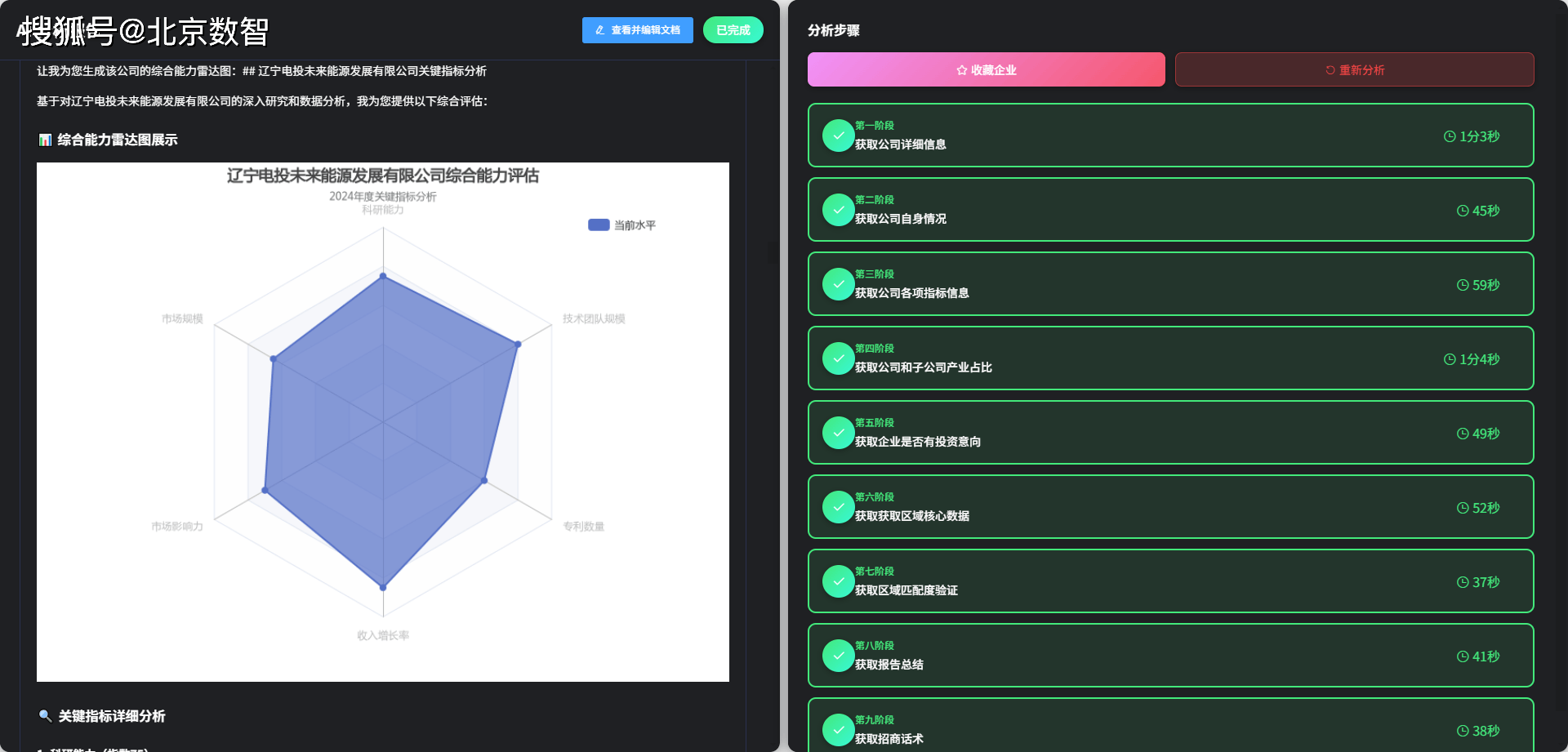This screenshot has width=1568, height=752.
Task: Click the 获取获取区域核心数据 step card
Action: point(1170,507)
